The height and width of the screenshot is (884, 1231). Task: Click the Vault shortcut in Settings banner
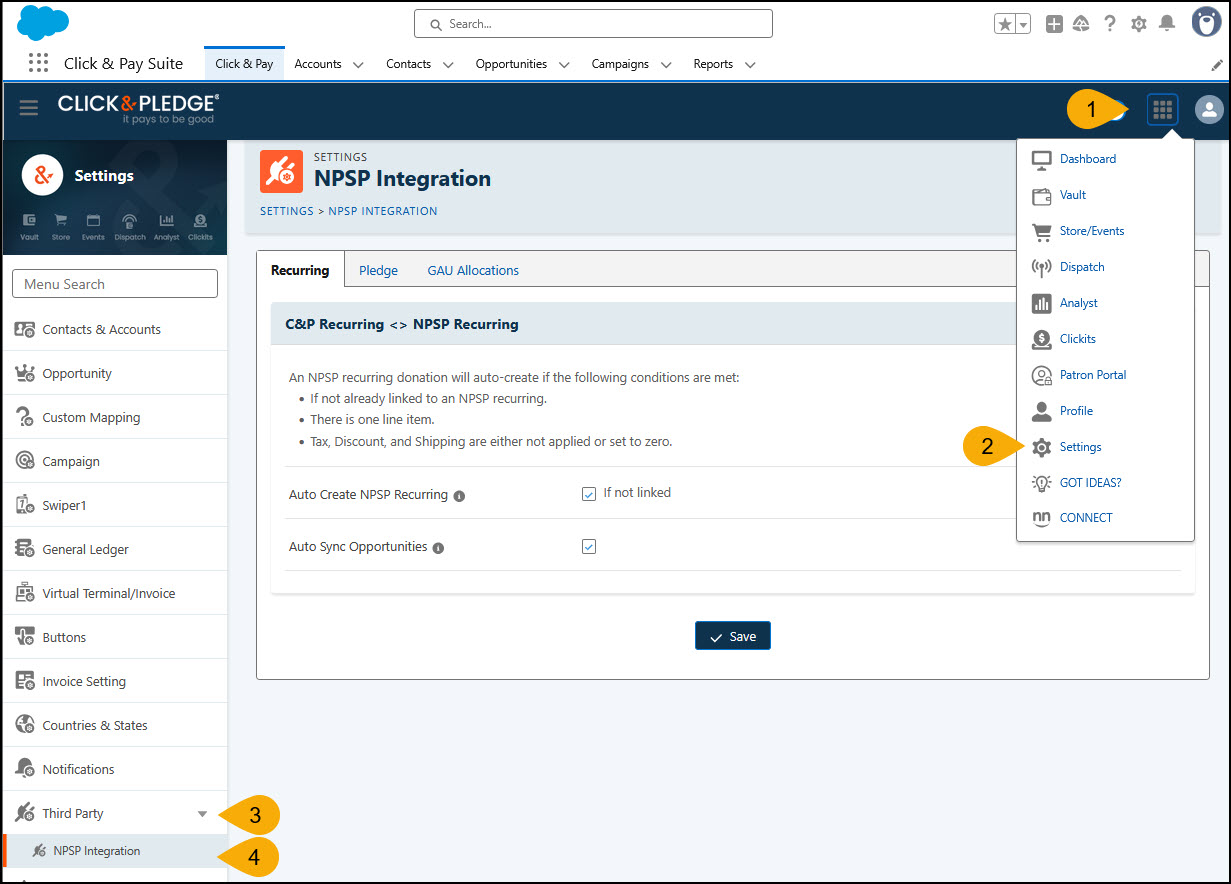(30, 226)
